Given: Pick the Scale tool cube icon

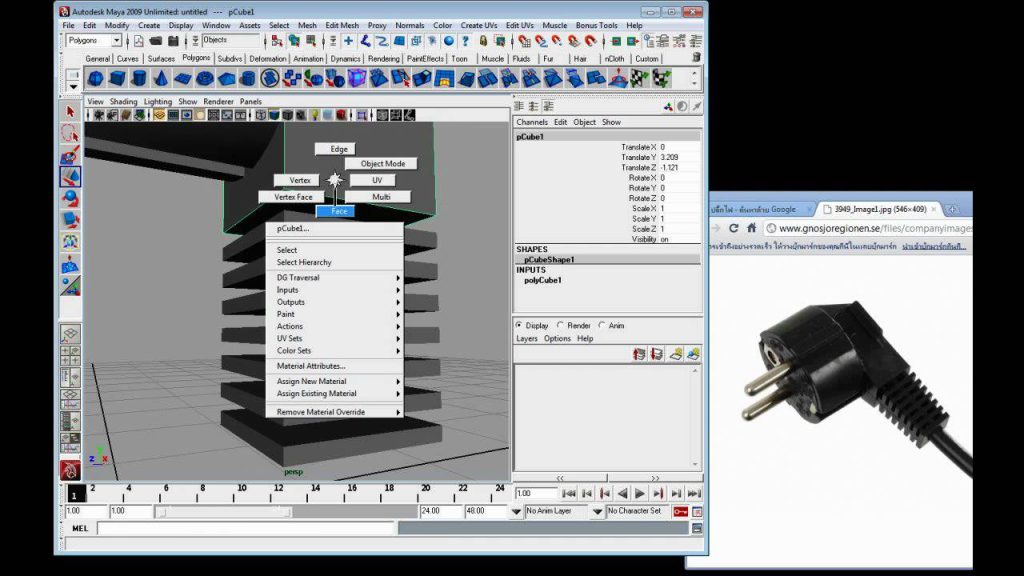Looking at the screenshot, I should coord(70,220).
